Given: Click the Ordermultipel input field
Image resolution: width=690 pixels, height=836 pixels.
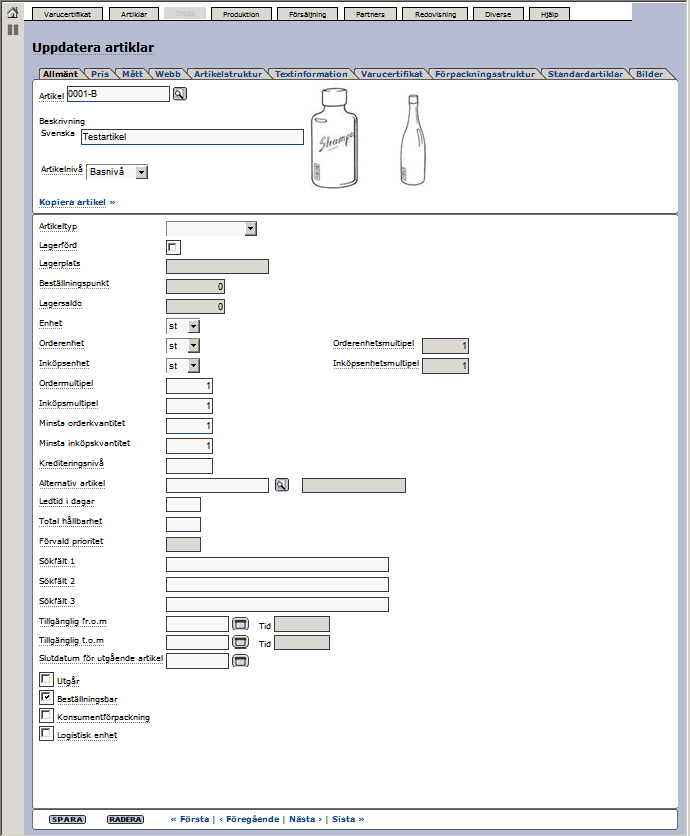Looking at the screenshot, I should tap(189, 386).
